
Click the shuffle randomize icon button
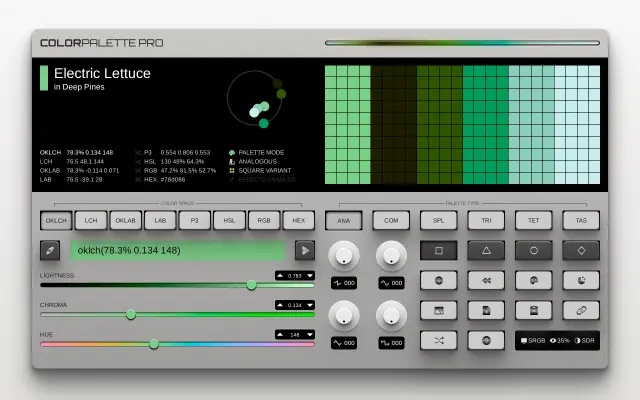(x=438, y=340)
